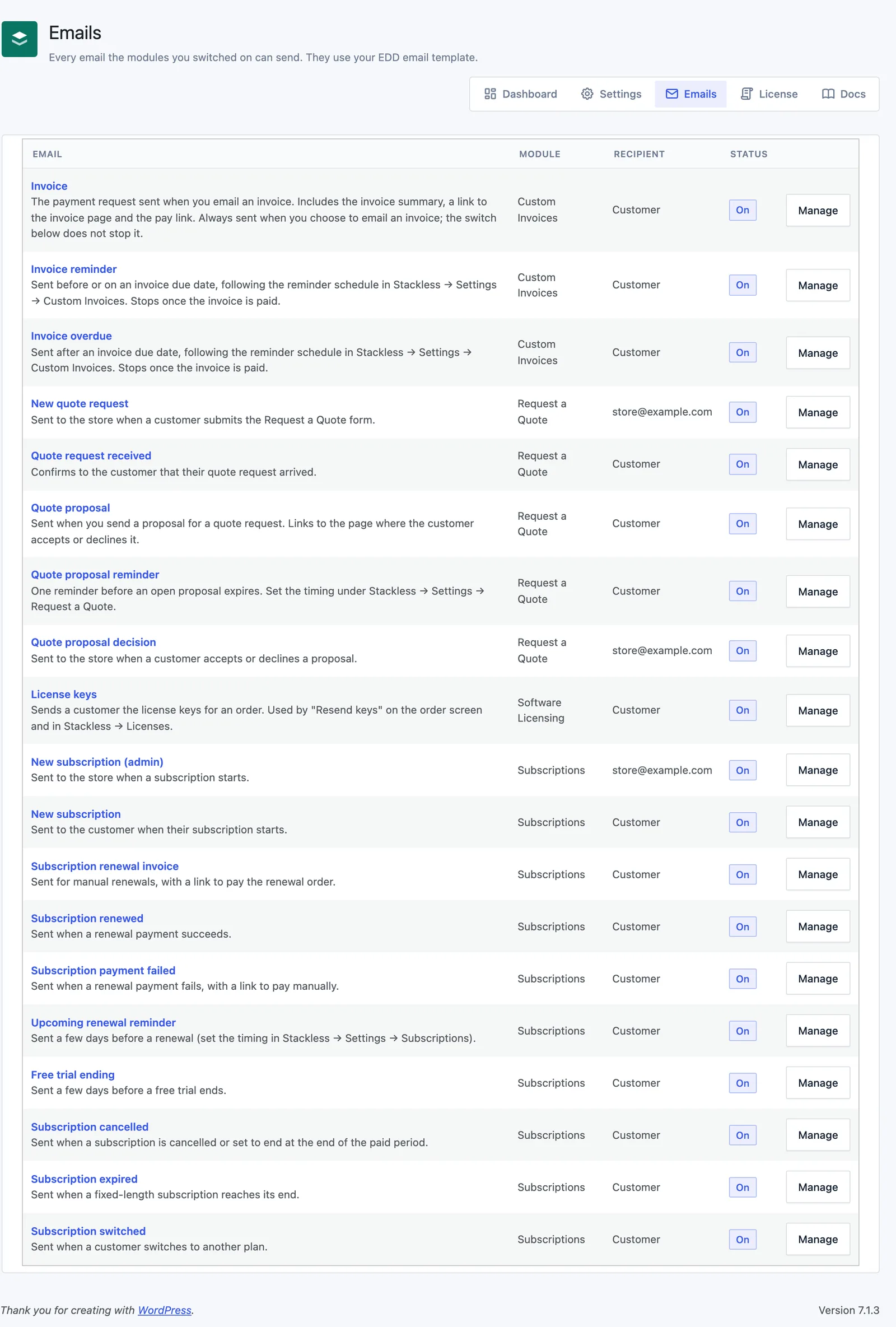Click the Docs book icon
Screen dimensions: 896x1327
click(828, 94)
